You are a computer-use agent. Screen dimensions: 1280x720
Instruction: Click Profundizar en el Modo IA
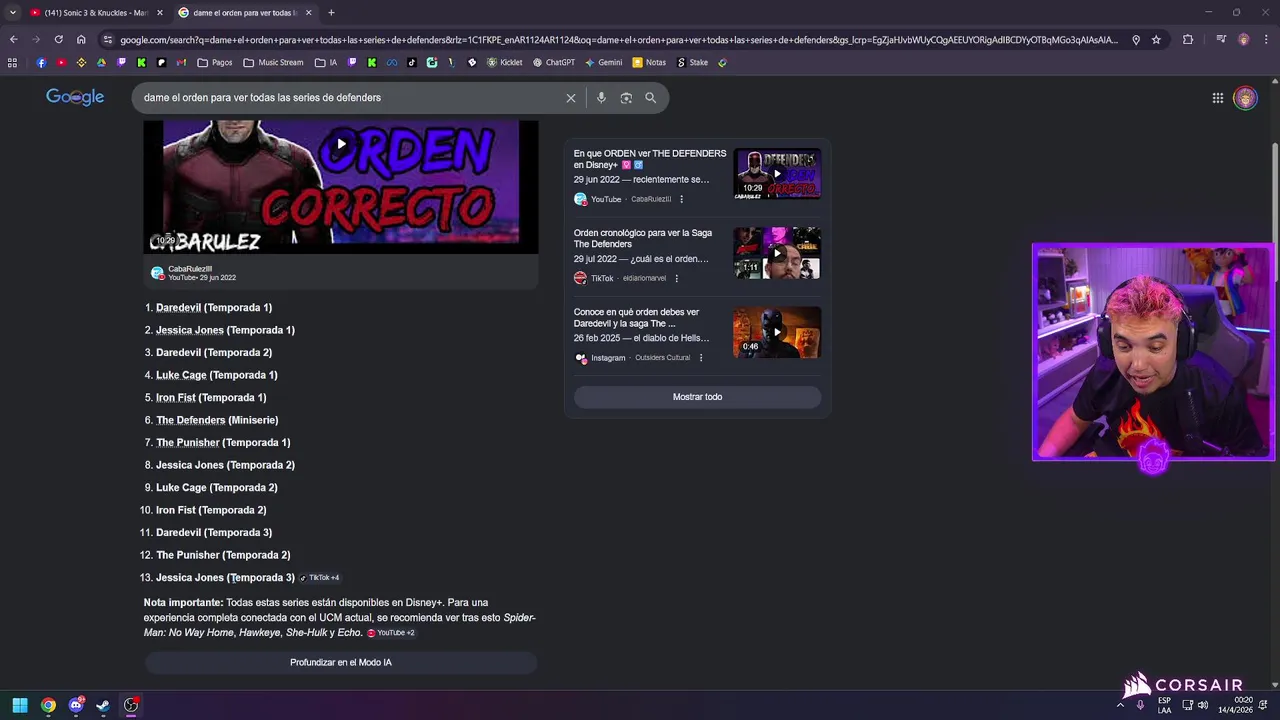(341, 662)
